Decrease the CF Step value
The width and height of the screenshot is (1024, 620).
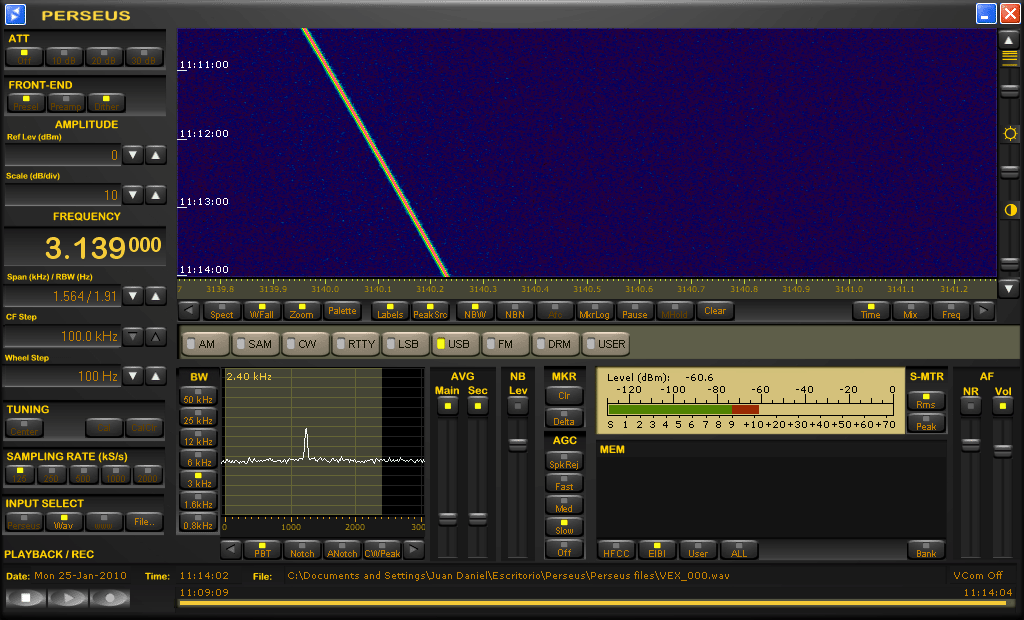pyautogui.click(x=133, y=336)
